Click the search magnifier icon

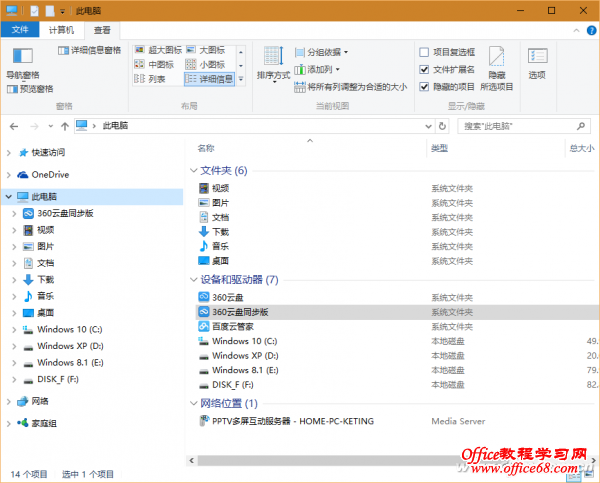(581, 126)
